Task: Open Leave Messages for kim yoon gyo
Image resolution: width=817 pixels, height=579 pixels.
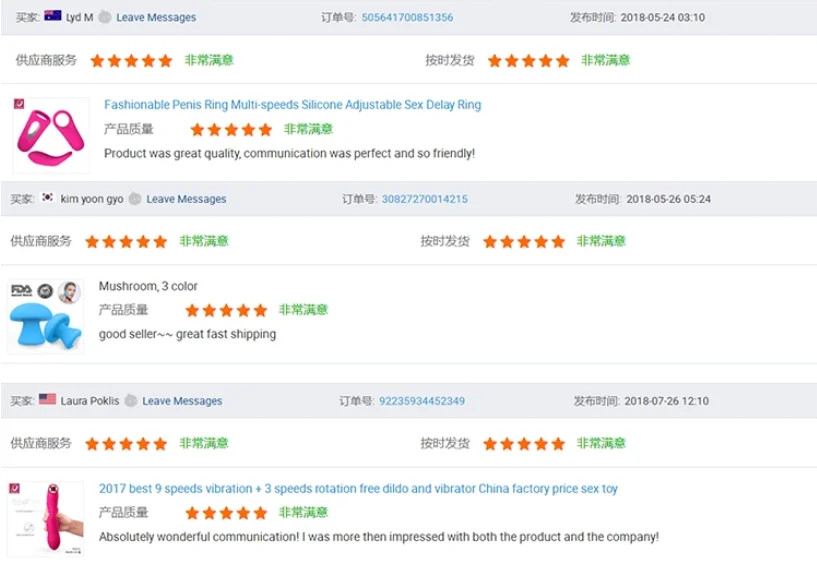Action: (x=186, y=199)
